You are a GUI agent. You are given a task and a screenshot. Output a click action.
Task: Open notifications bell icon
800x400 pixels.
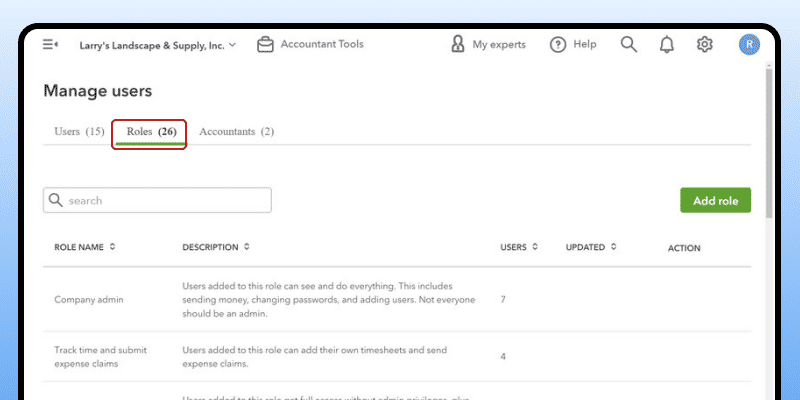[666, 45]
